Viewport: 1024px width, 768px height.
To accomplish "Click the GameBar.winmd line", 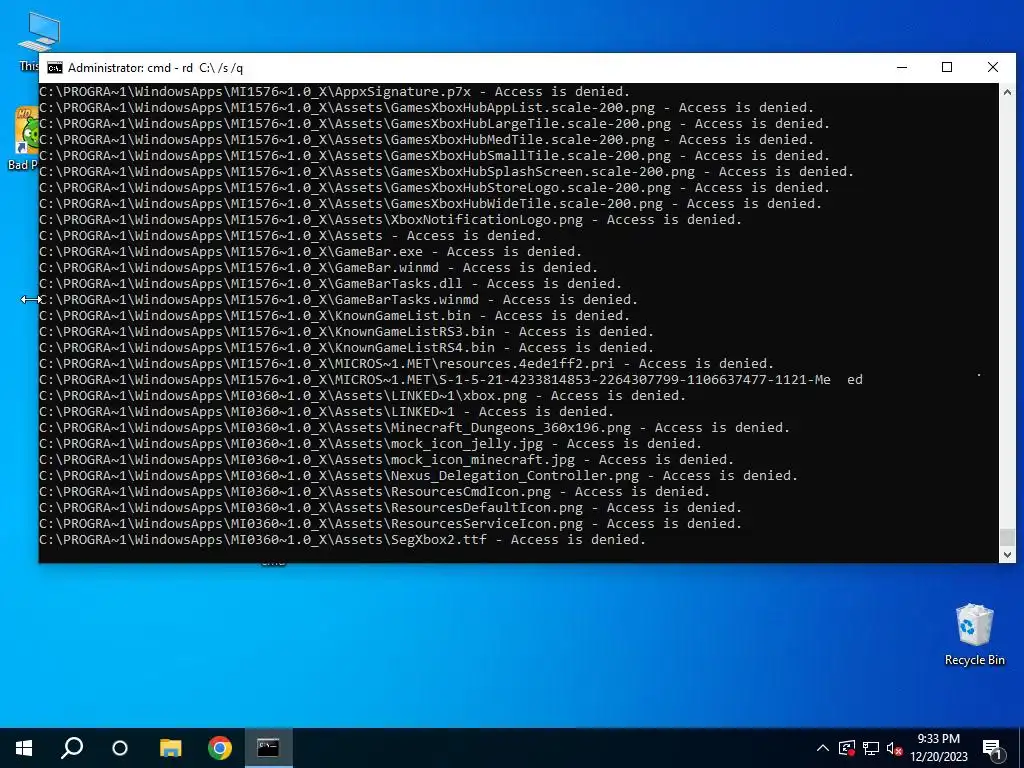I will (318, 268).
